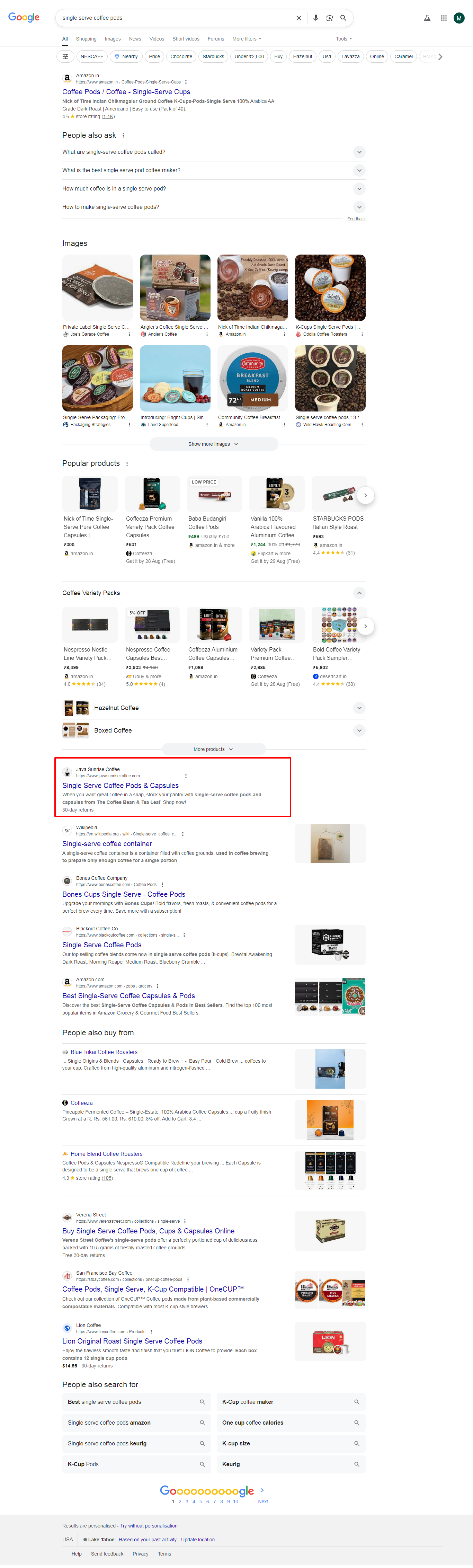Image resolution: width=473 pixels, height=1568 pixels.
Task: Open the More filters dropdown
Action: 247,39
